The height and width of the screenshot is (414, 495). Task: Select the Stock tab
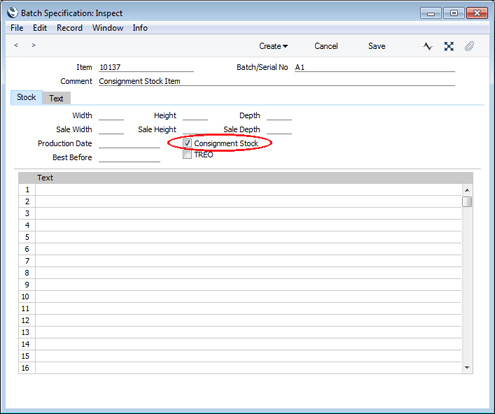coord(26,97)
